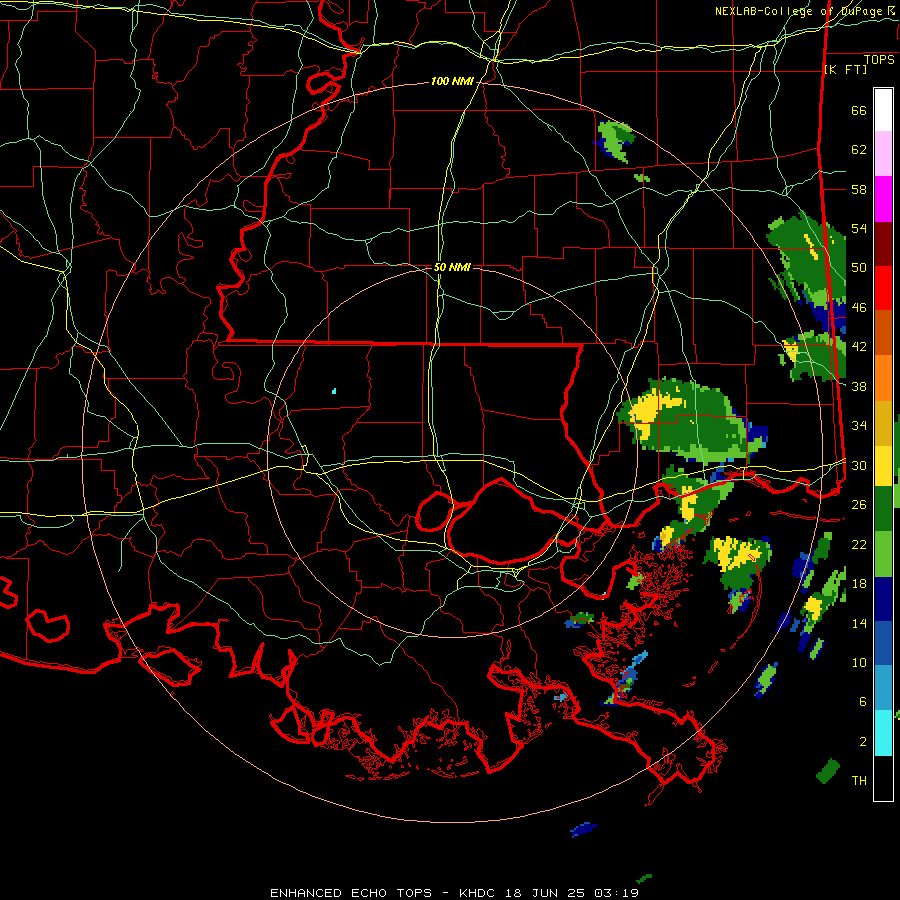Screen dimensions: 900x900
Task: Click the "58" legend value
Action: [859, 189]
